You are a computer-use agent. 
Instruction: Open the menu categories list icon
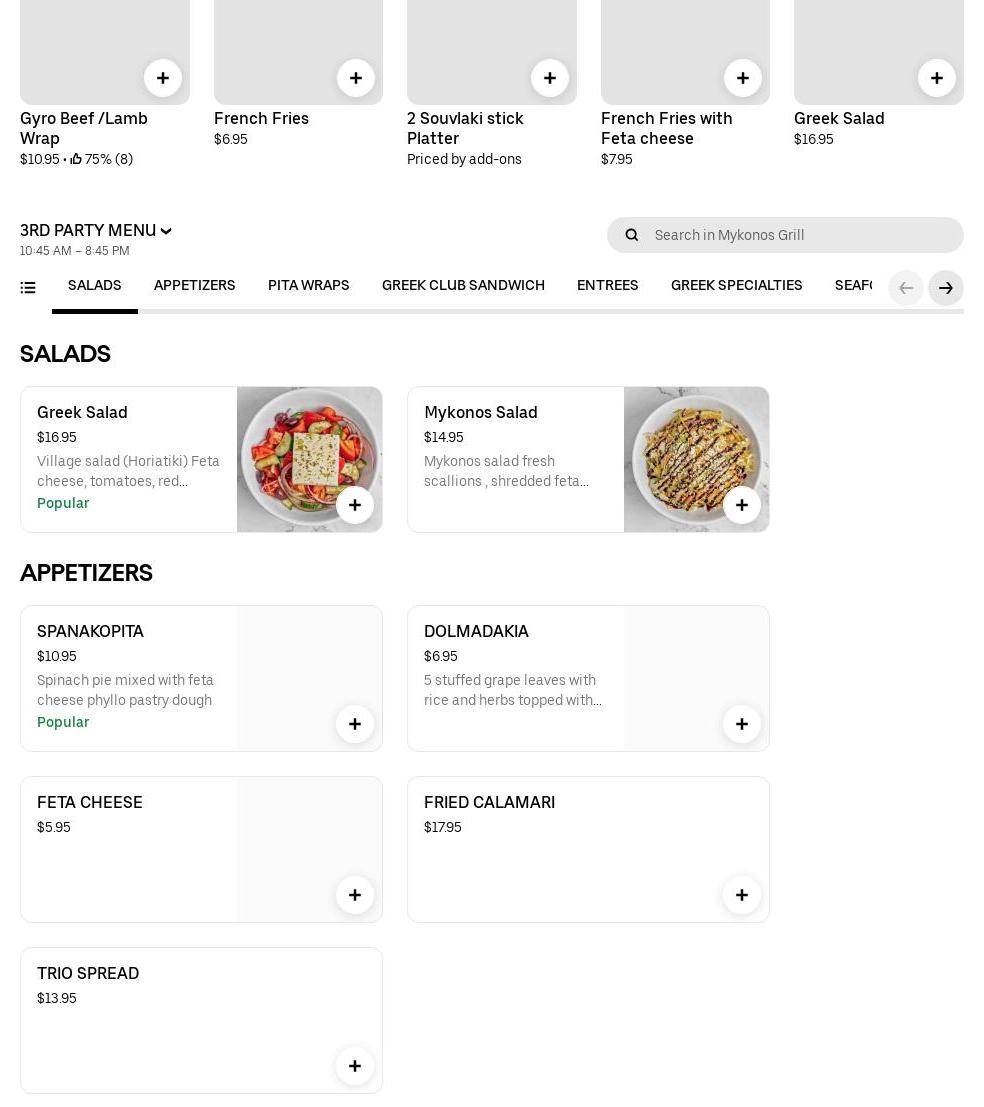28,288
